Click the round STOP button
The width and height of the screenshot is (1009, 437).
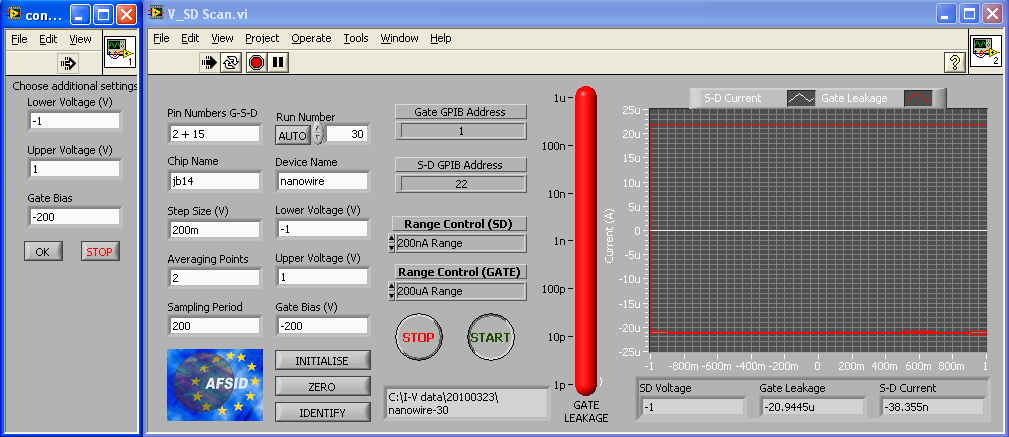pyautogui.click(x=418, y=337)
